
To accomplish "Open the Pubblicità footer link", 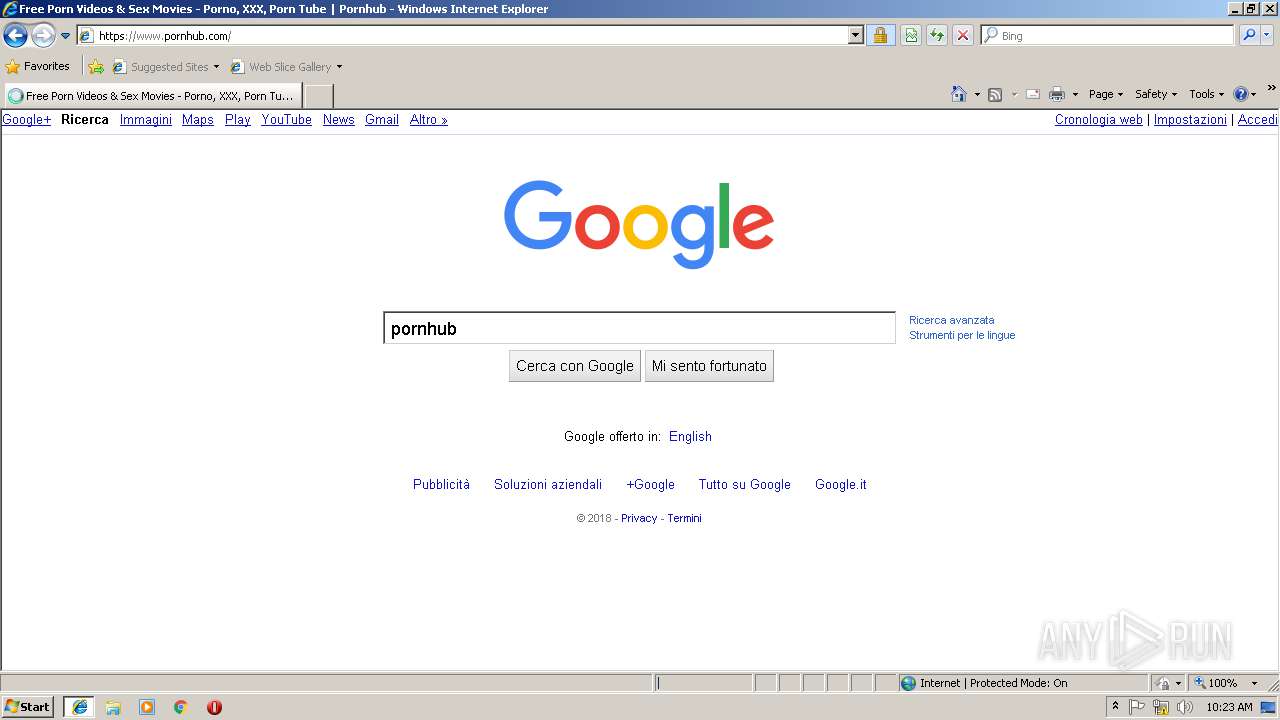I will [441, 485].
